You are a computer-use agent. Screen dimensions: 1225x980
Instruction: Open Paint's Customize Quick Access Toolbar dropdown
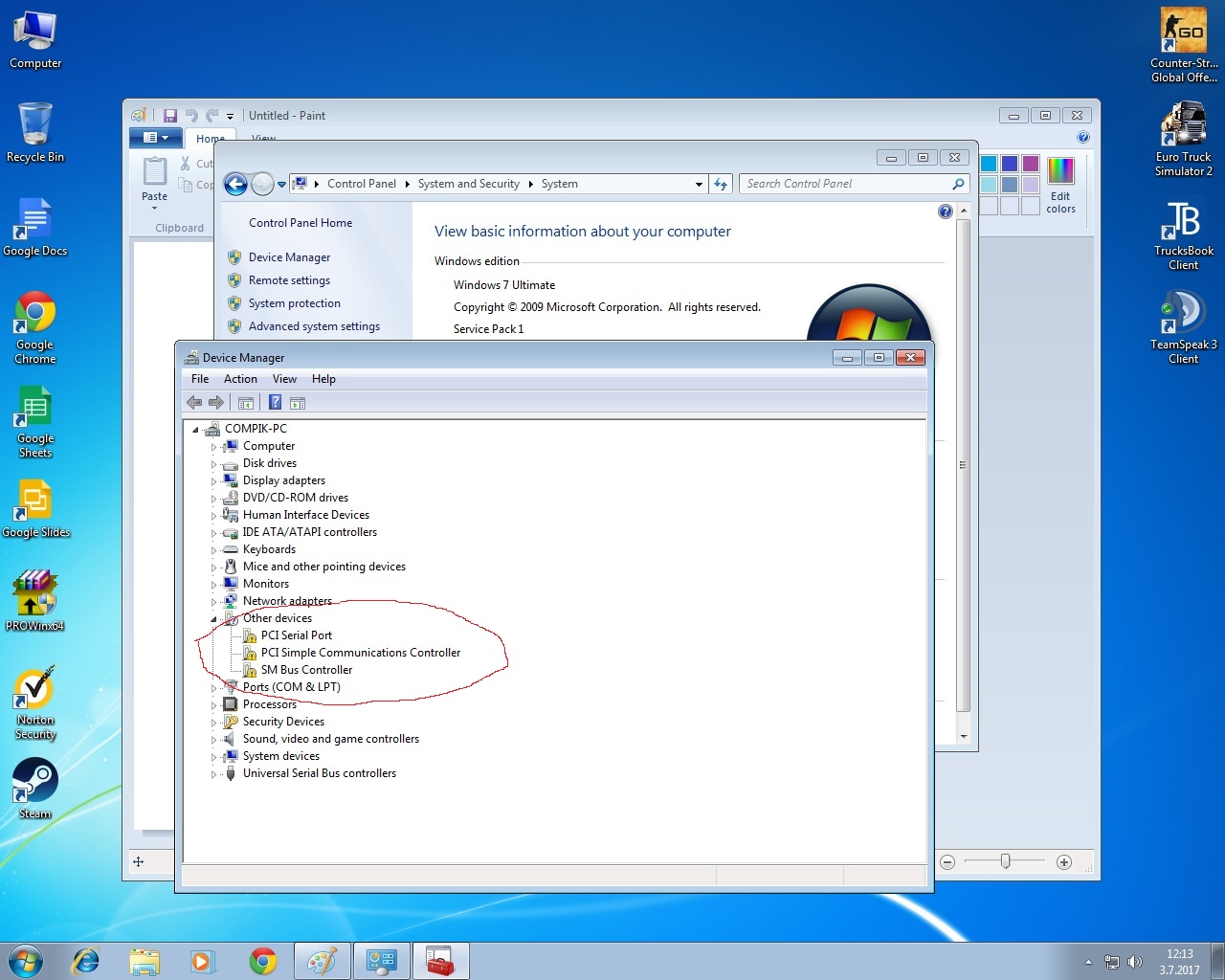tap(230, 117)
